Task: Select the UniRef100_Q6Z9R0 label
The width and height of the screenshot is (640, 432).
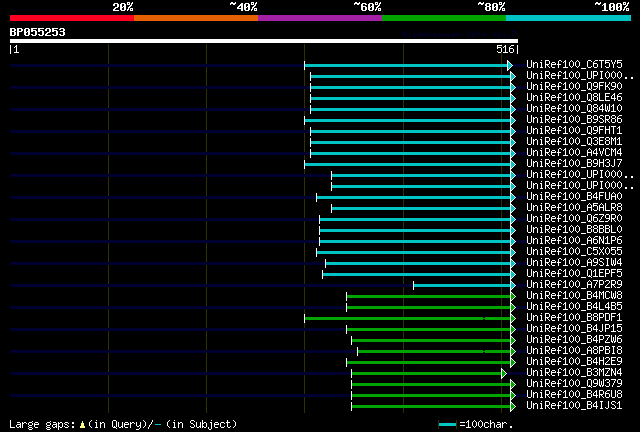Action: coord(574,218)
